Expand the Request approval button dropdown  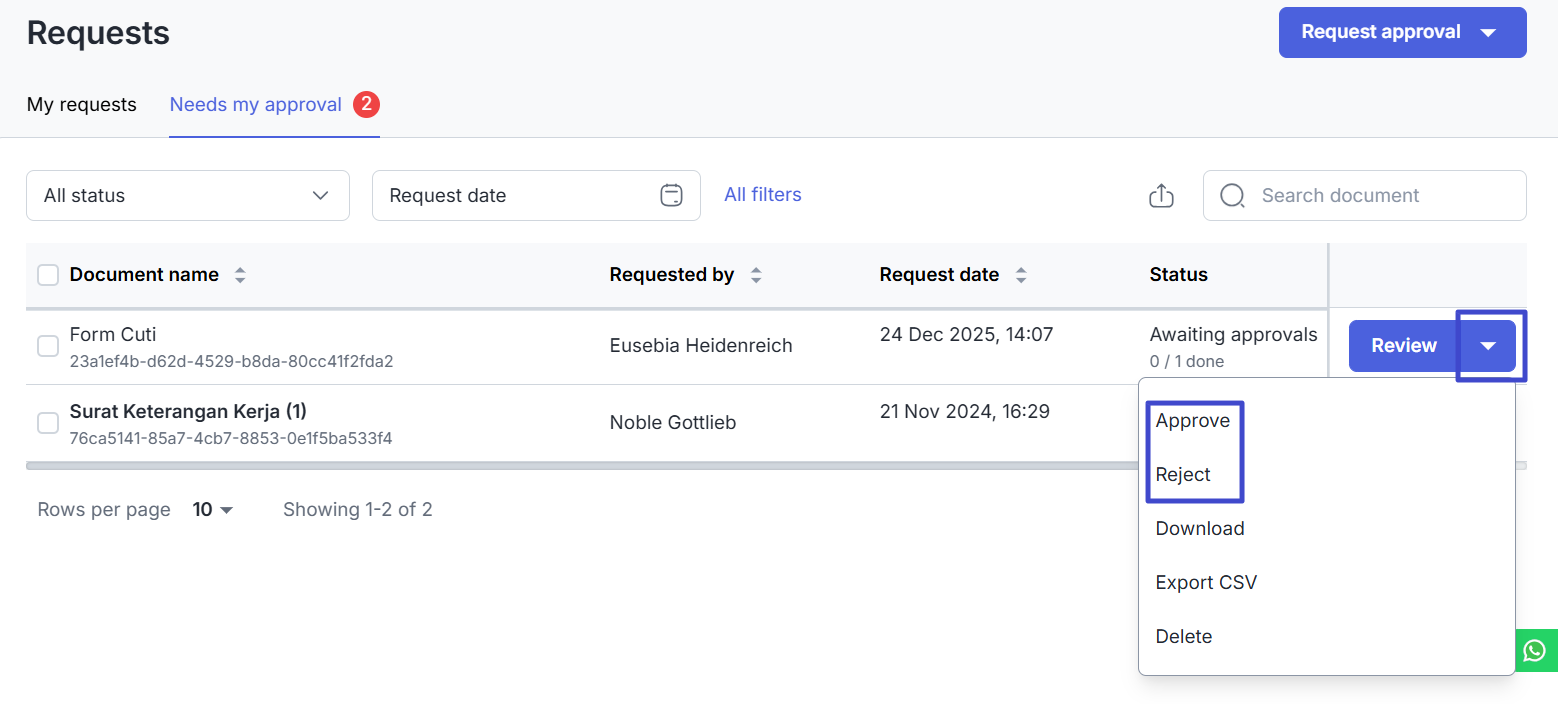coord(1488,33)
